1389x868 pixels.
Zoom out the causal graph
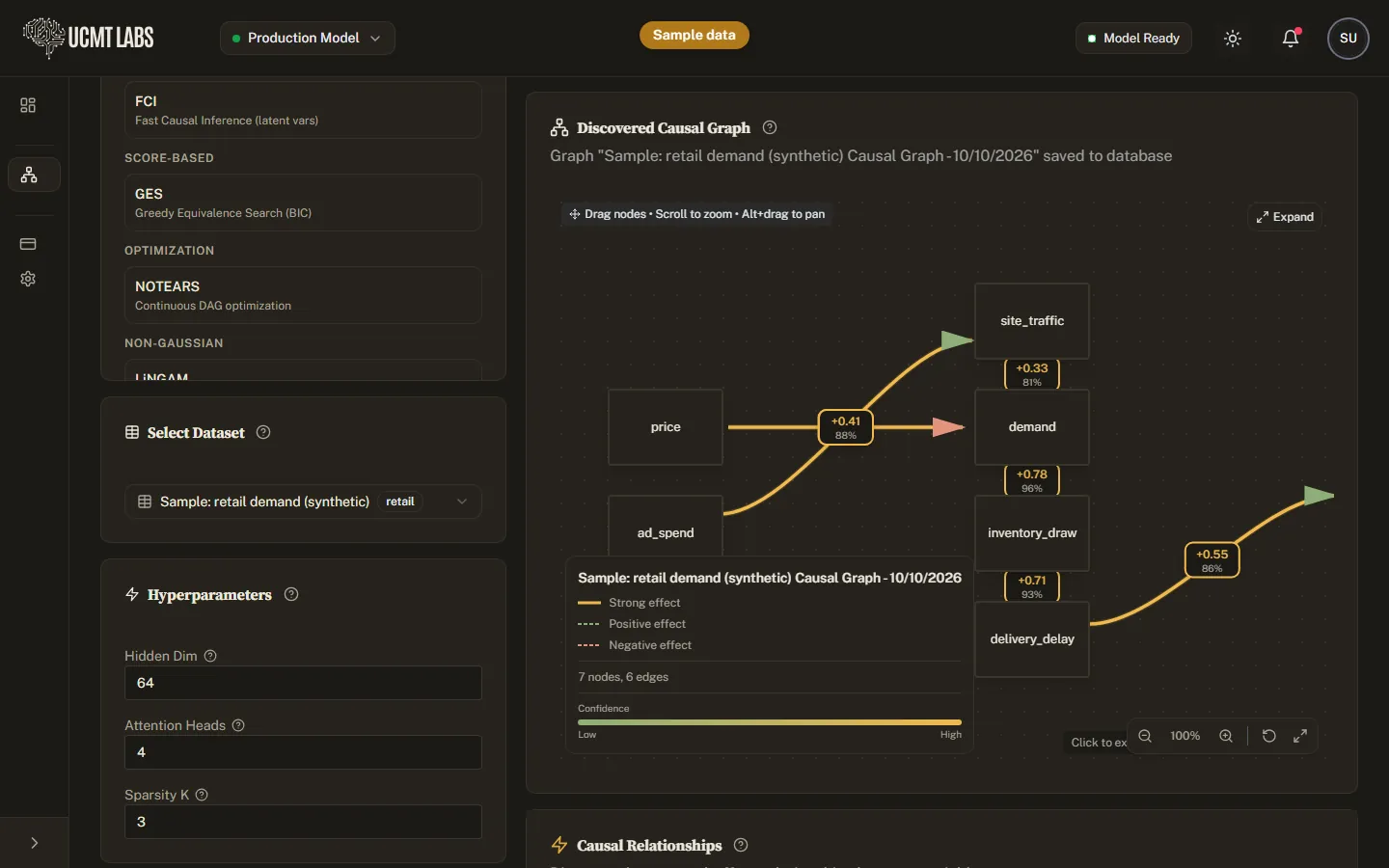[x=1145, y=736]
